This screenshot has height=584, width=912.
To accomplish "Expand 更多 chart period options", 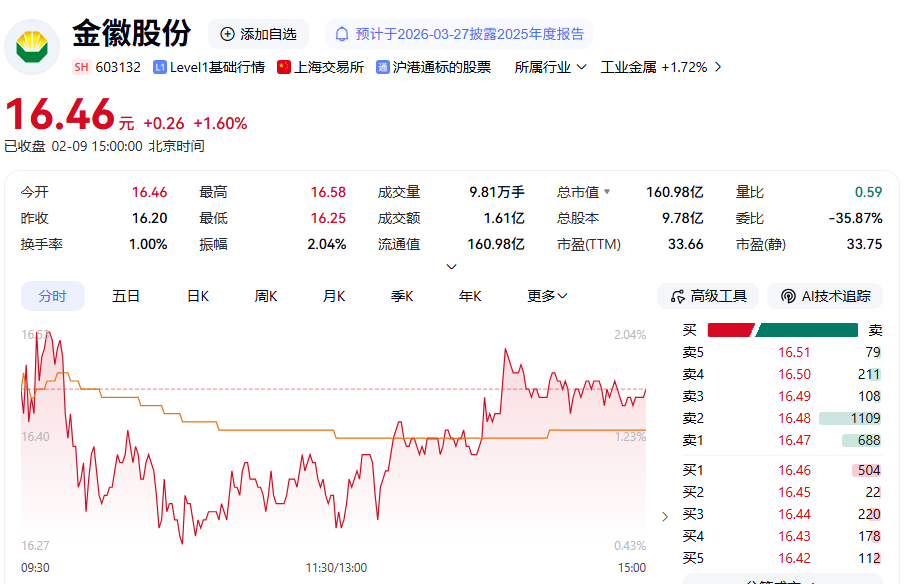I will [x=547, y=296].
